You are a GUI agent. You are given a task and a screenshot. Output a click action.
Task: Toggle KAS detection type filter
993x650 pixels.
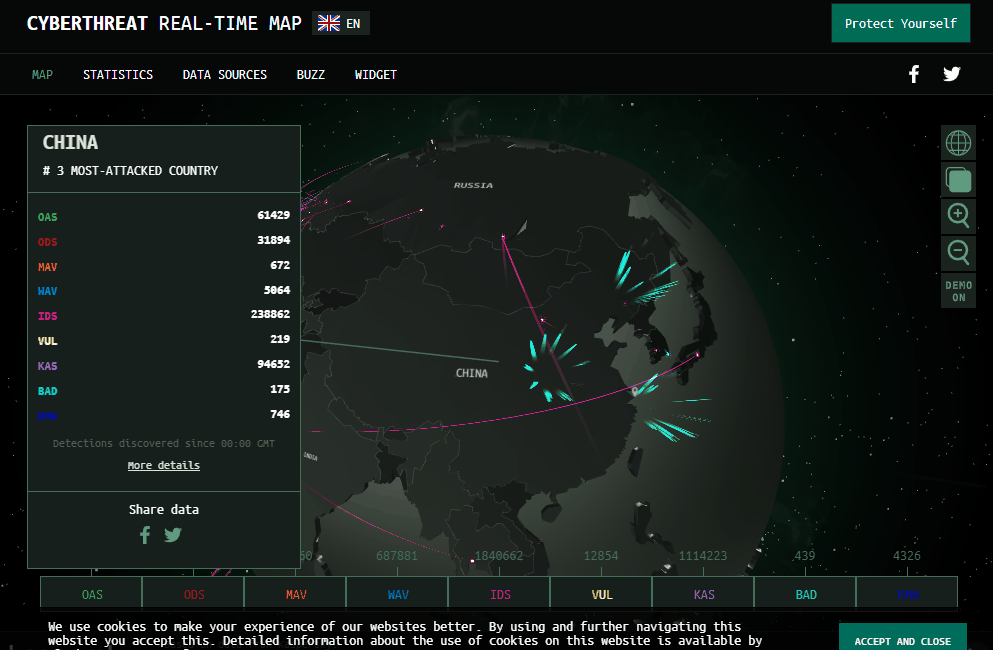coord(704,594)
